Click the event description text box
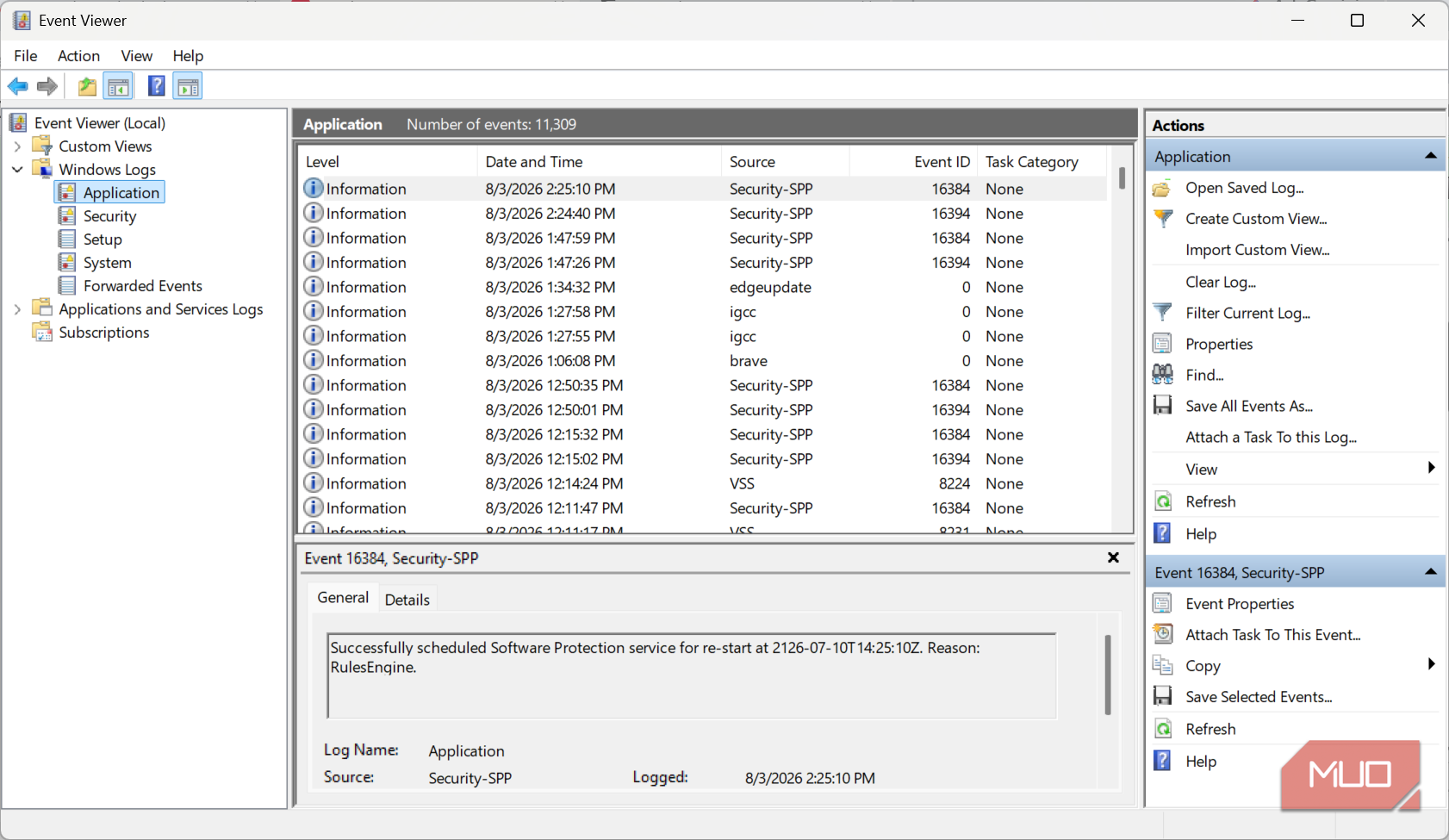This screenshot has height=840, width=1449. click(x=692, y=676)
